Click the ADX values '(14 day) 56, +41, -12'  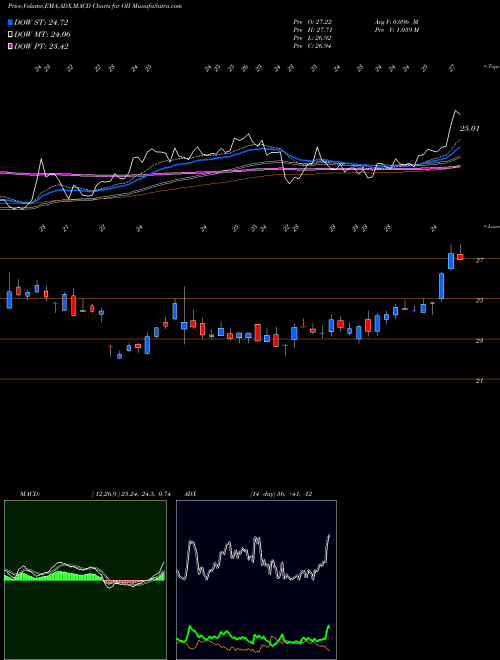click(280, 494)
